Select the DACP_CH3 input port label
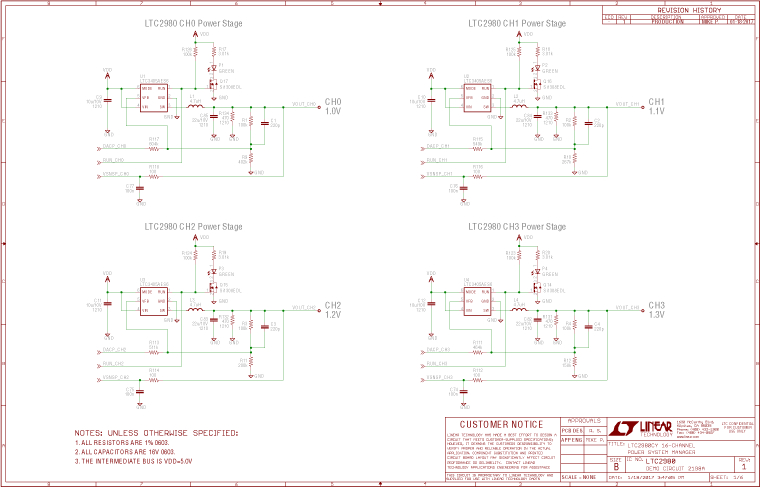 point(438,349)
